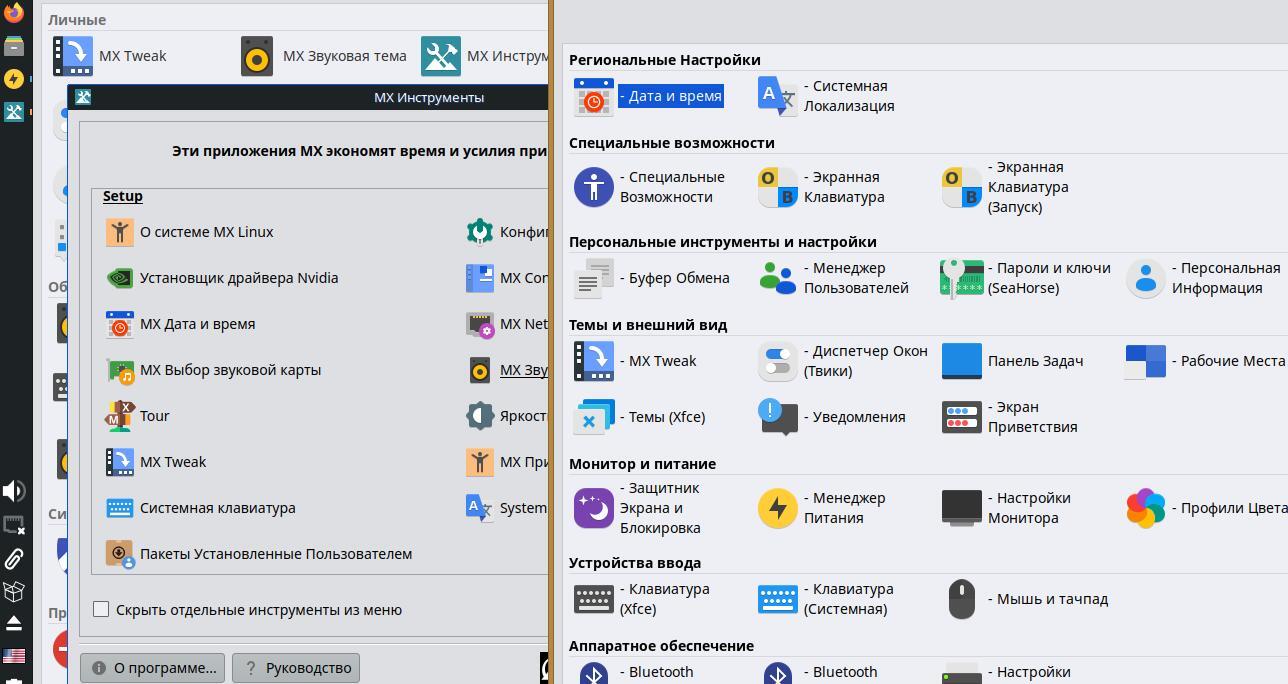This screenshot has height=684, width=1288.
Task: Open Буфер Обмена clipboard settings
Action: pos(652,278)
